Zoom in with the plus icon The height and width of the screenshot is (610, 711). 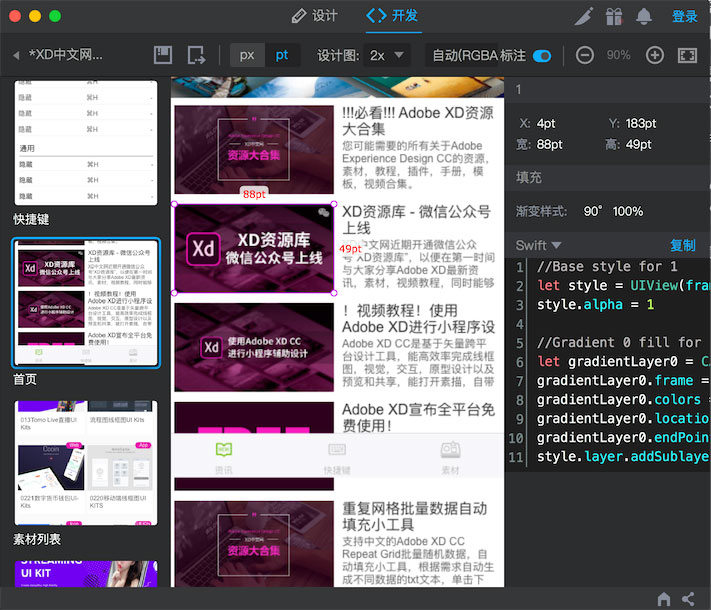coord(654,55)
